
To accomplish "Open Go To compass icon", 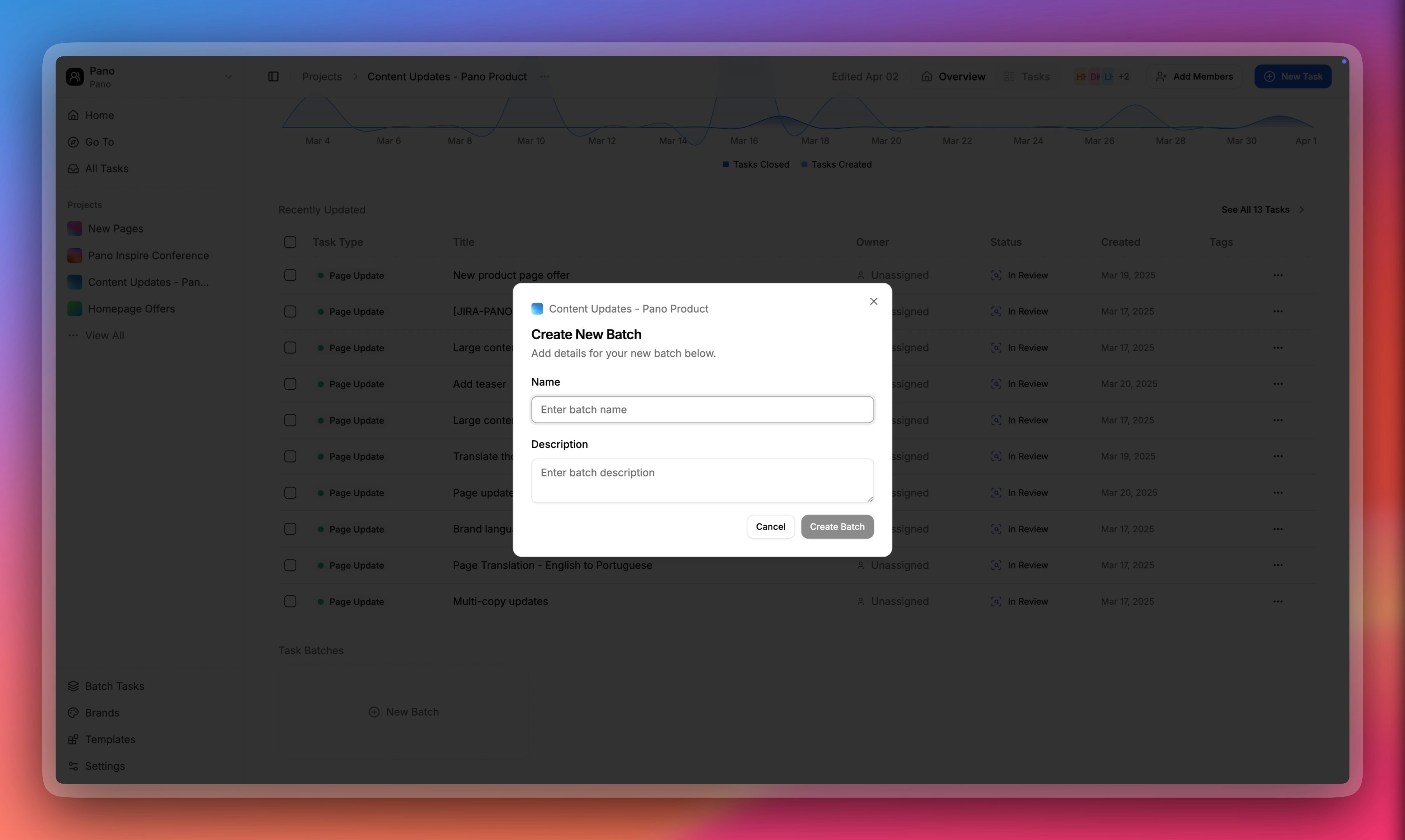I will tap(73, 142).
